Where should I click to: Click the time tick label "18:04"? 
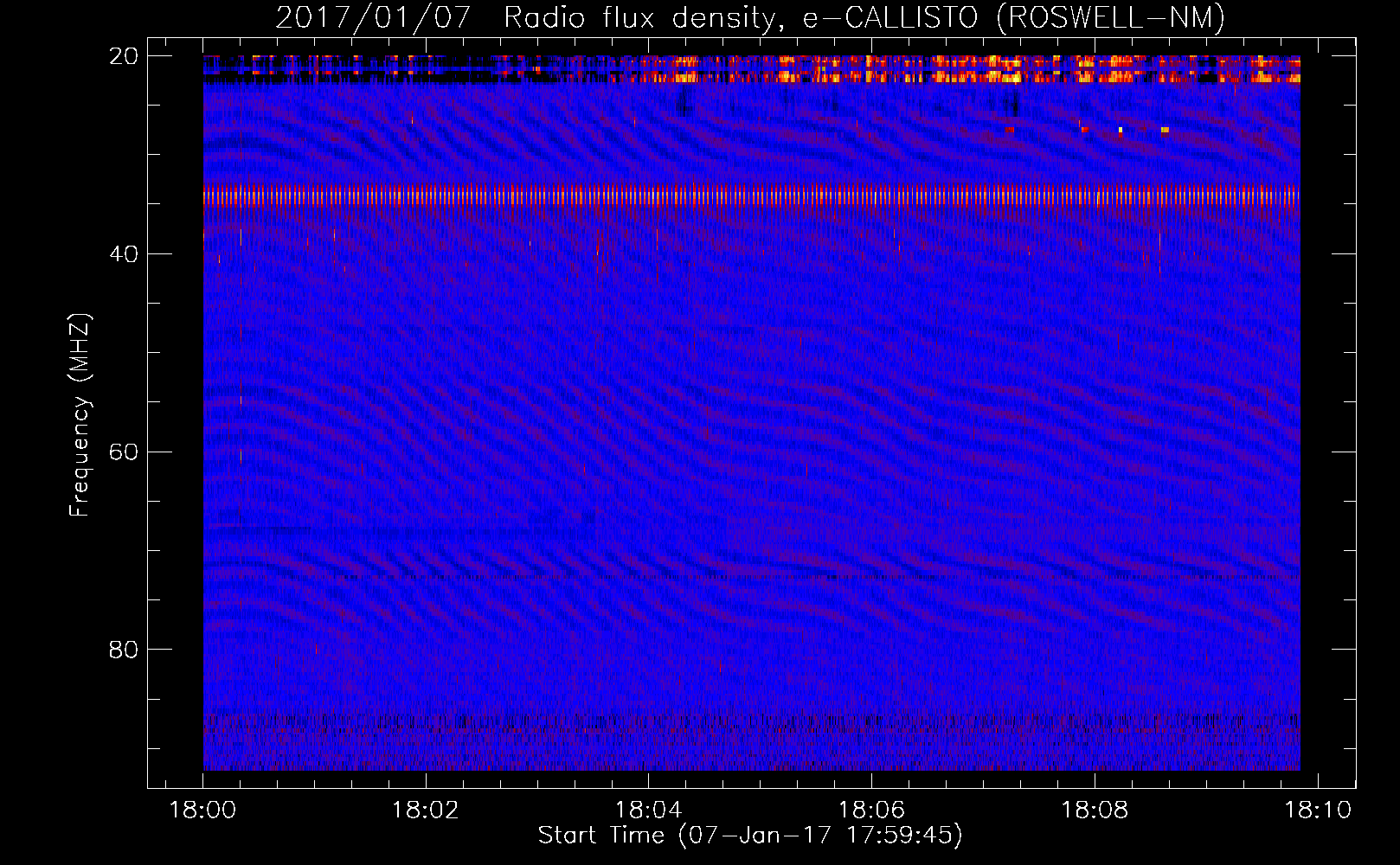(649, 811)
